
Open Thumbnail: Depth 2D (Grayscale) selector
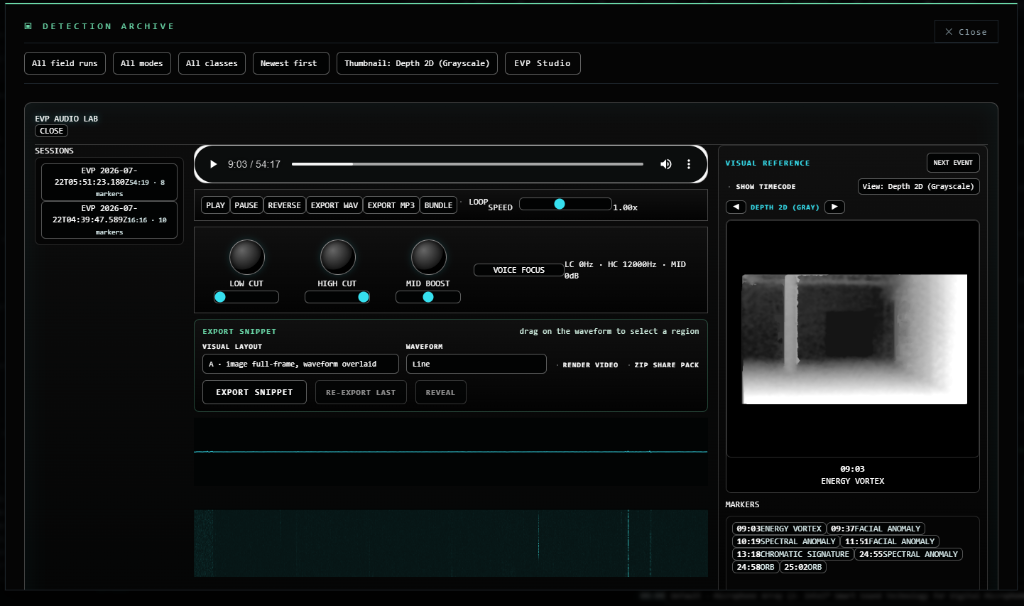pos(417,63)
